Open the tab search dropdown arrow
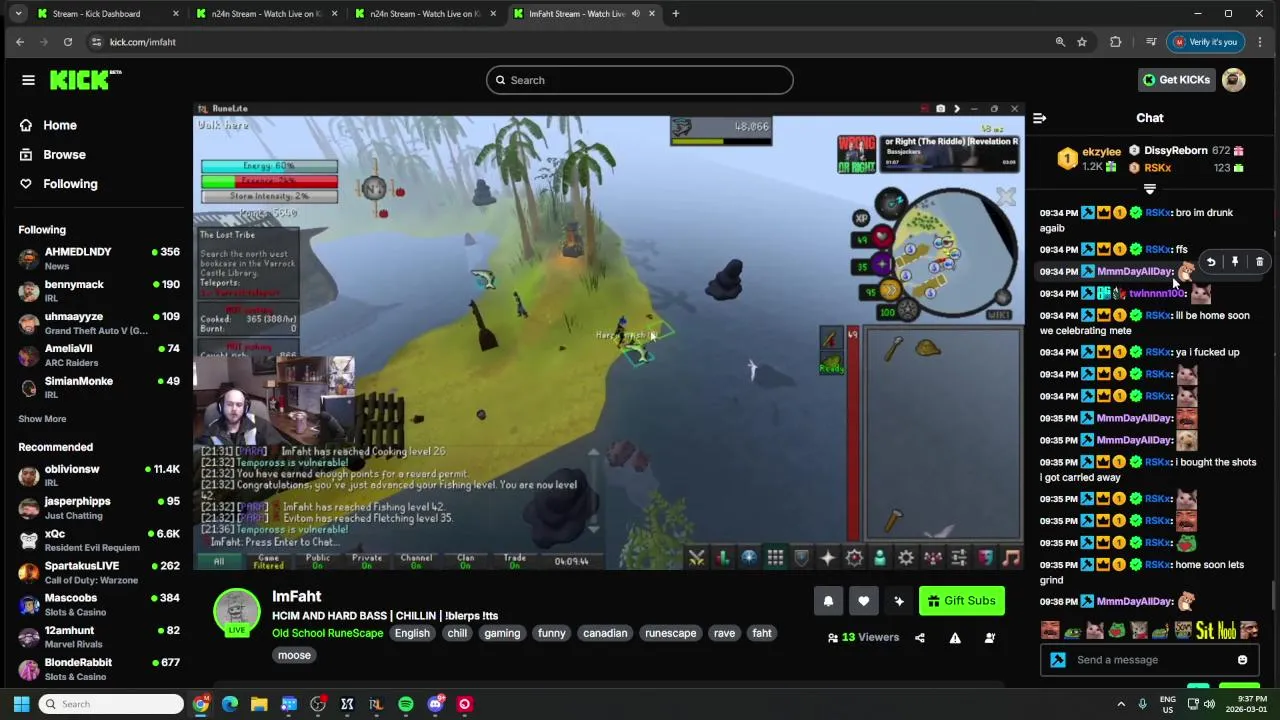Viewport: 1280px width, 720px height. [x=18, y=14]
